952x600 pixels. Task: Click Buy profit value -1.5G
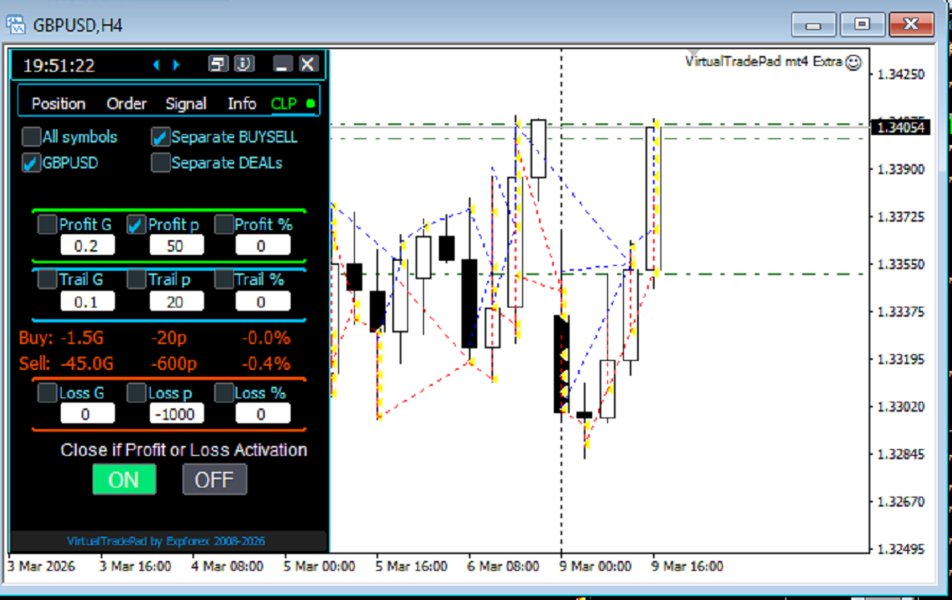coord(81,338)
